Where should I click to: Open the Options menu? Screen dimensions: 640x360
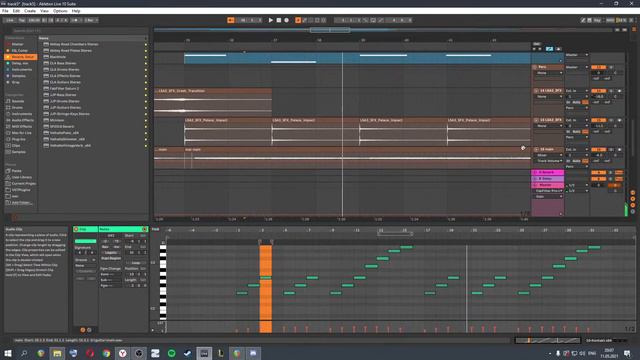tap(60, 11)
